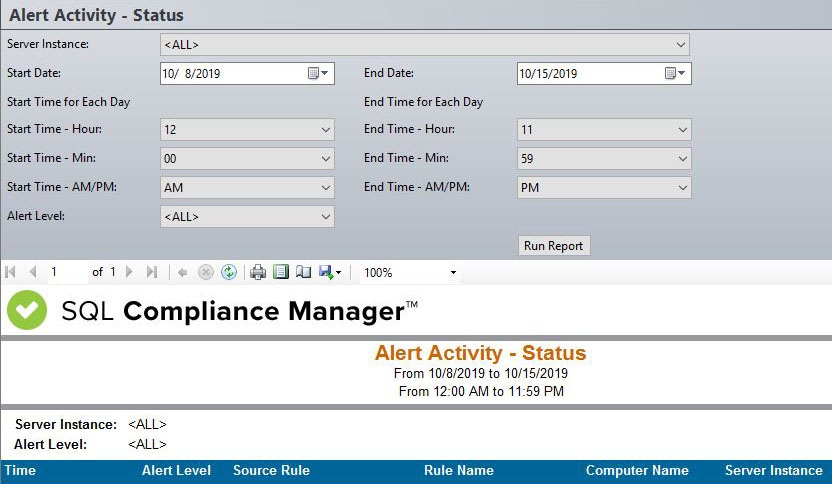Viewport: 832px width, 484px height.
Task: Expand End Time - AM/PM dropdown
Action: 683,187
